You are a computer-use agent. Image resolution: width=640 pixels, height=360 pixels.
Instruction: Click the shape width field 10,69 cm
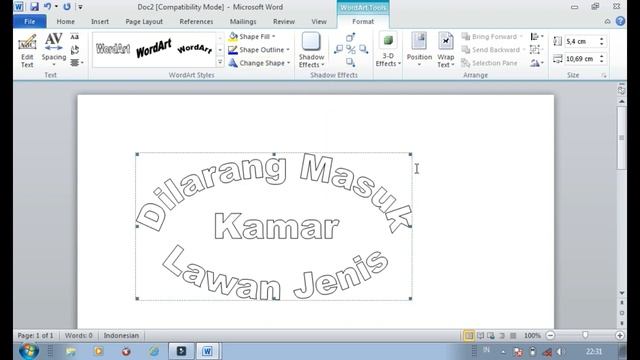pyautogui.click(x=581, y=59)
